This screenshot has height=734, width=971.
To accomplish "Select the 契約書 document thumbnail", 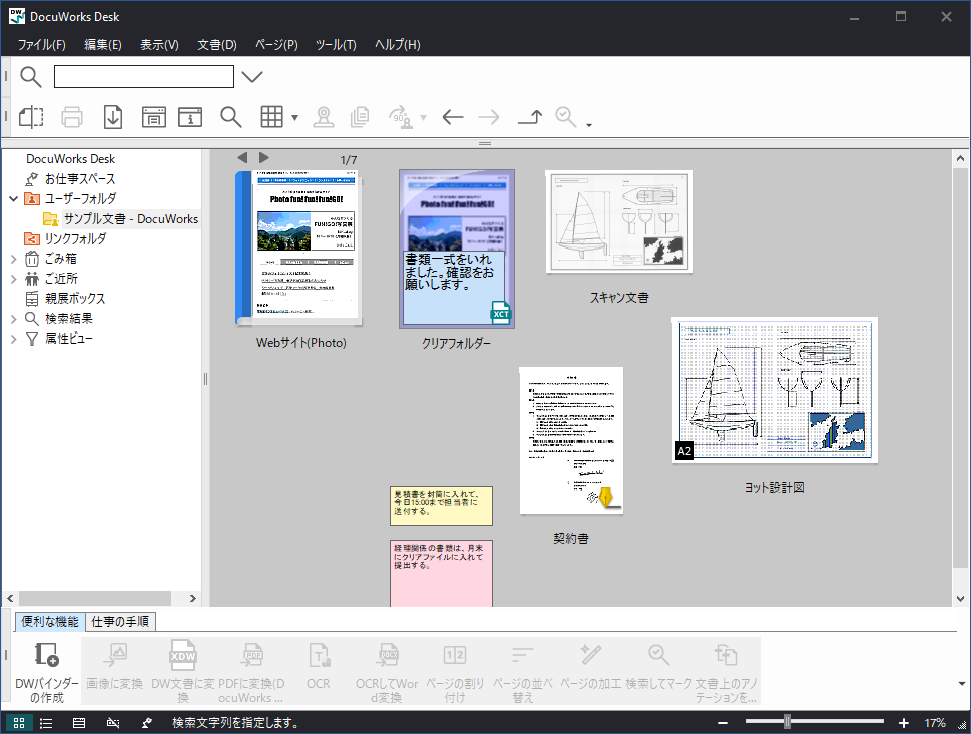I will [571, 441].
